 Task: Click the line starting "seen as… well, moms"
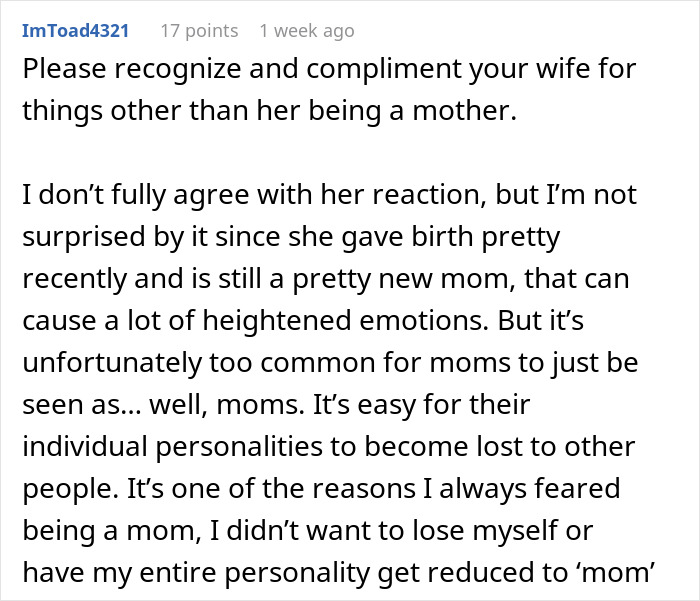(x=277, y=405)
